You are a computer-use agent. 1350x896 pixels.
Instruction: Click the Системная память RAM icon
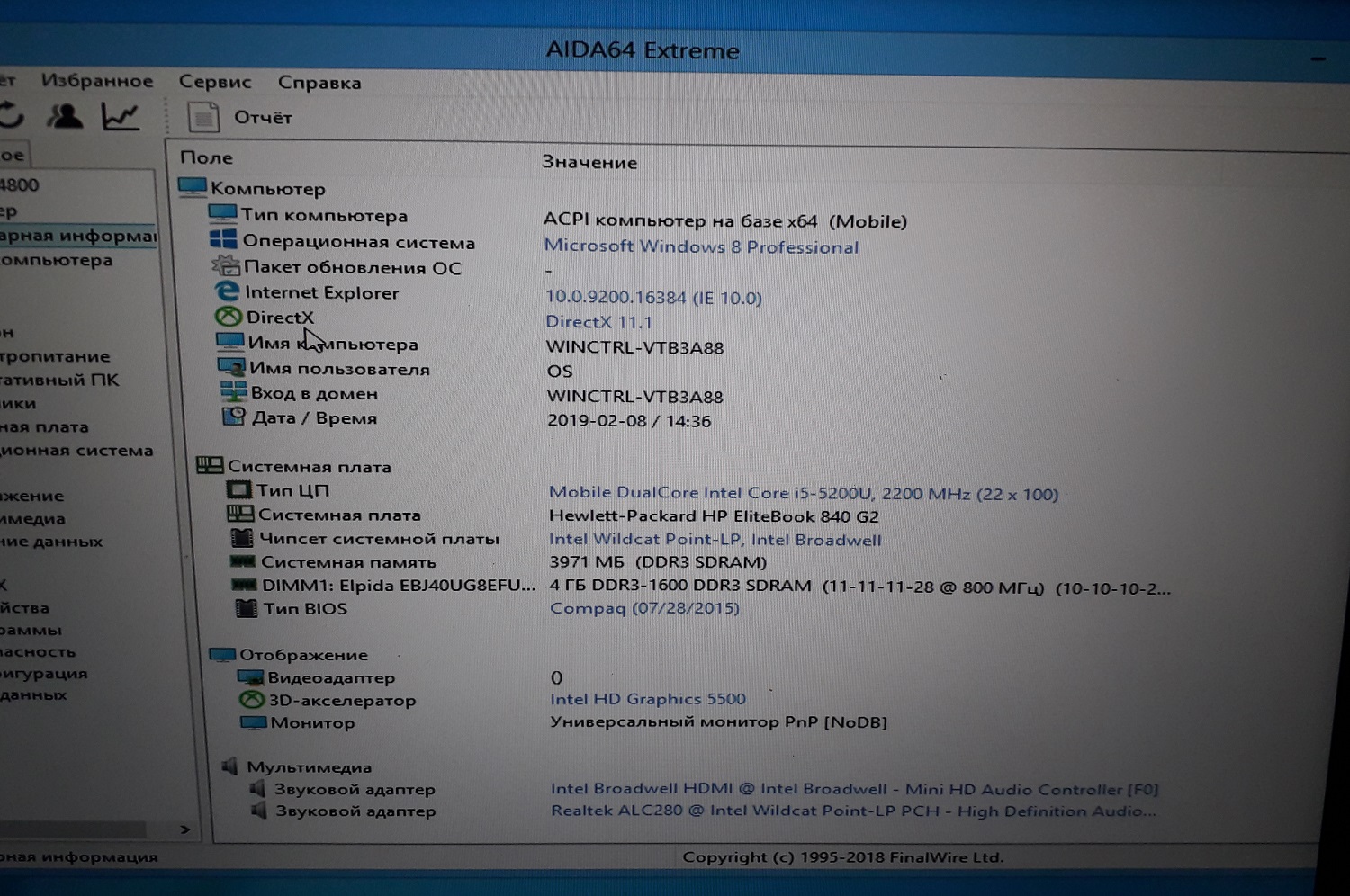tap(243, 561)
